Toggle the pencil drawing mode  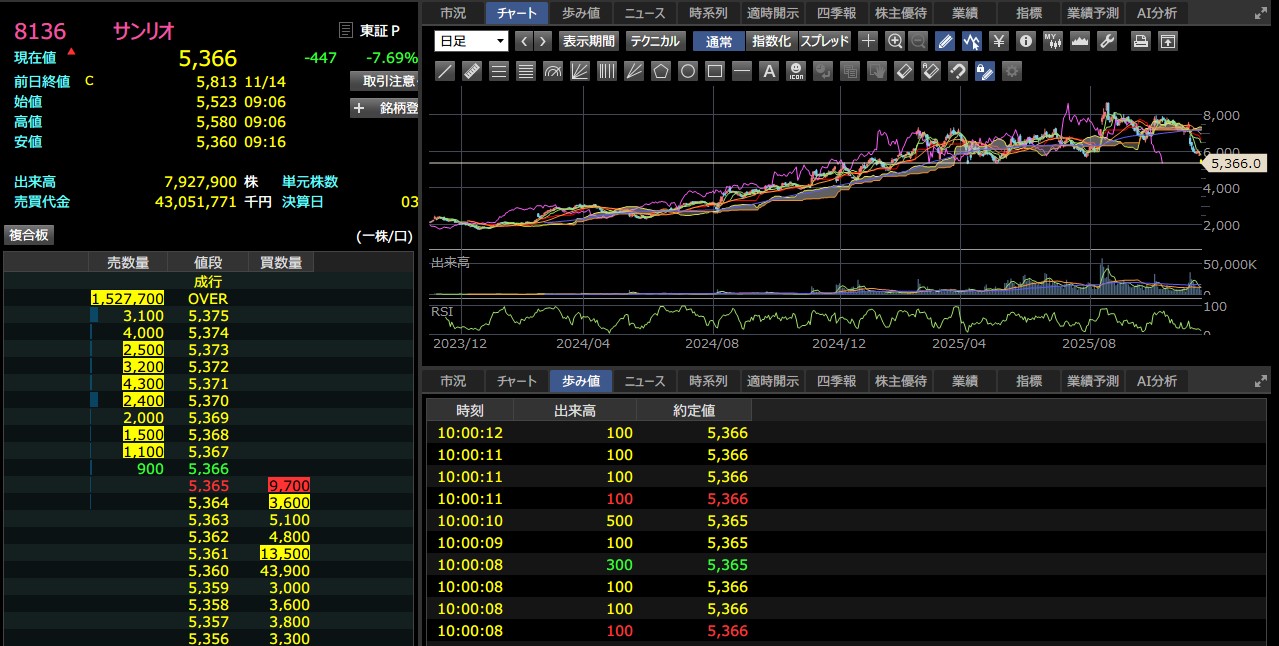(x=945, y=41)
